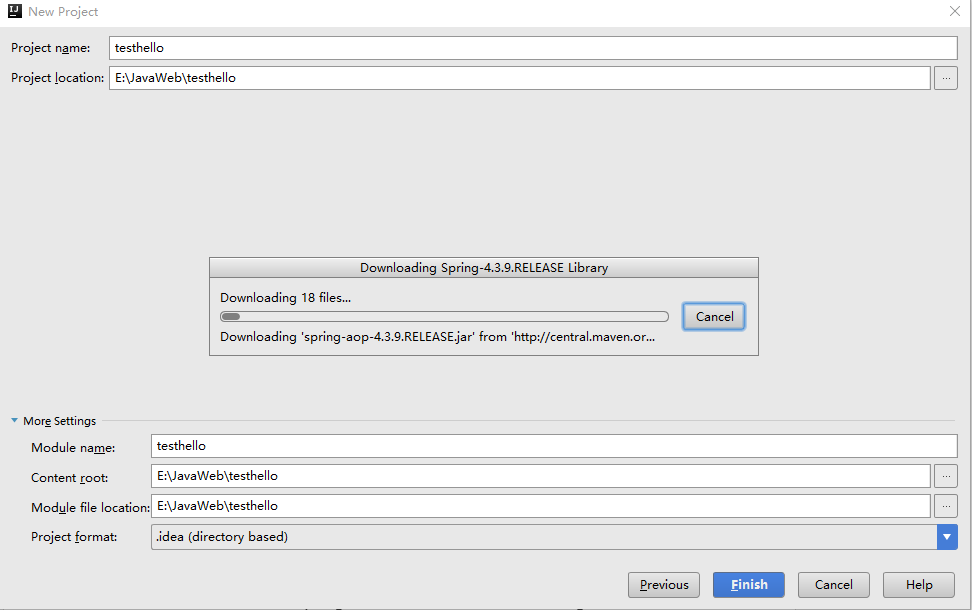Image resolution: width=972 pixels, height=610 pixels.
Task: Click the download dialog title bar
Action: click(483, 268)
